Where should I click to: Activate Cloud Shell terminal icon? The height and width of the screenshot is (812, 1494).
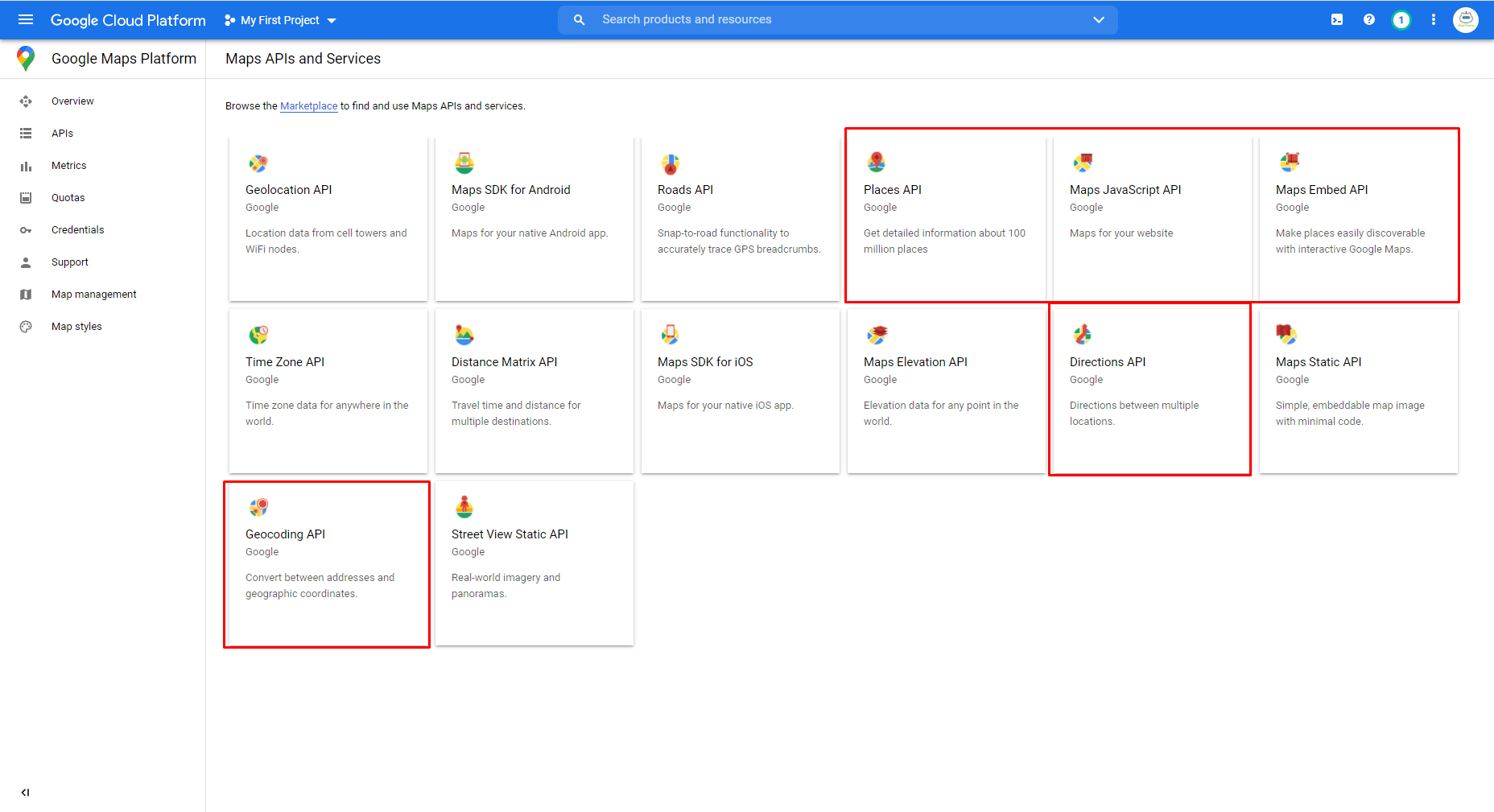click(1337, 19)
